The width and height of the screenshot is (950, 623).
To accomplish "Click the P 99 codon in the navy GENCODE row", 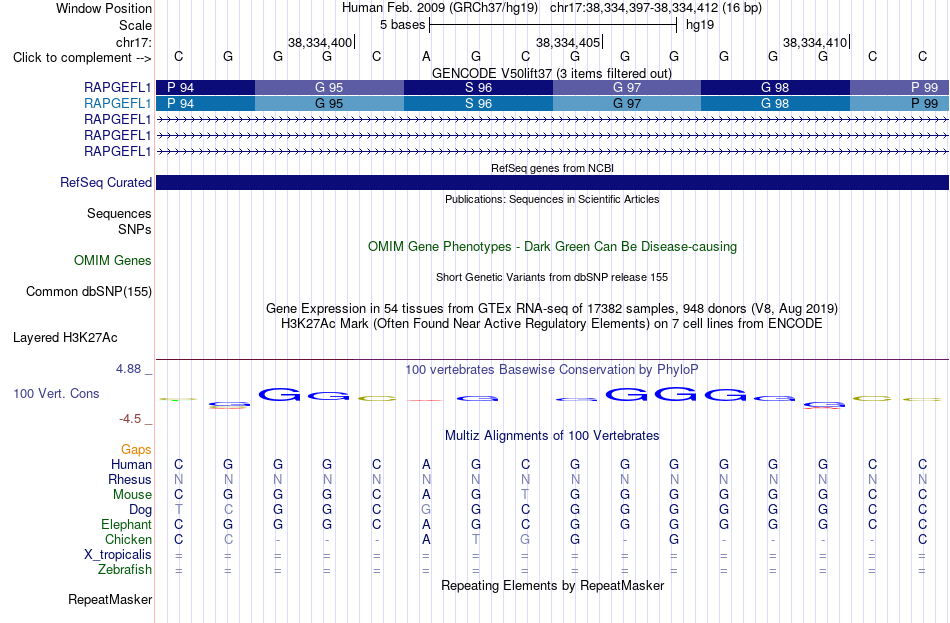I will [899, 87].
